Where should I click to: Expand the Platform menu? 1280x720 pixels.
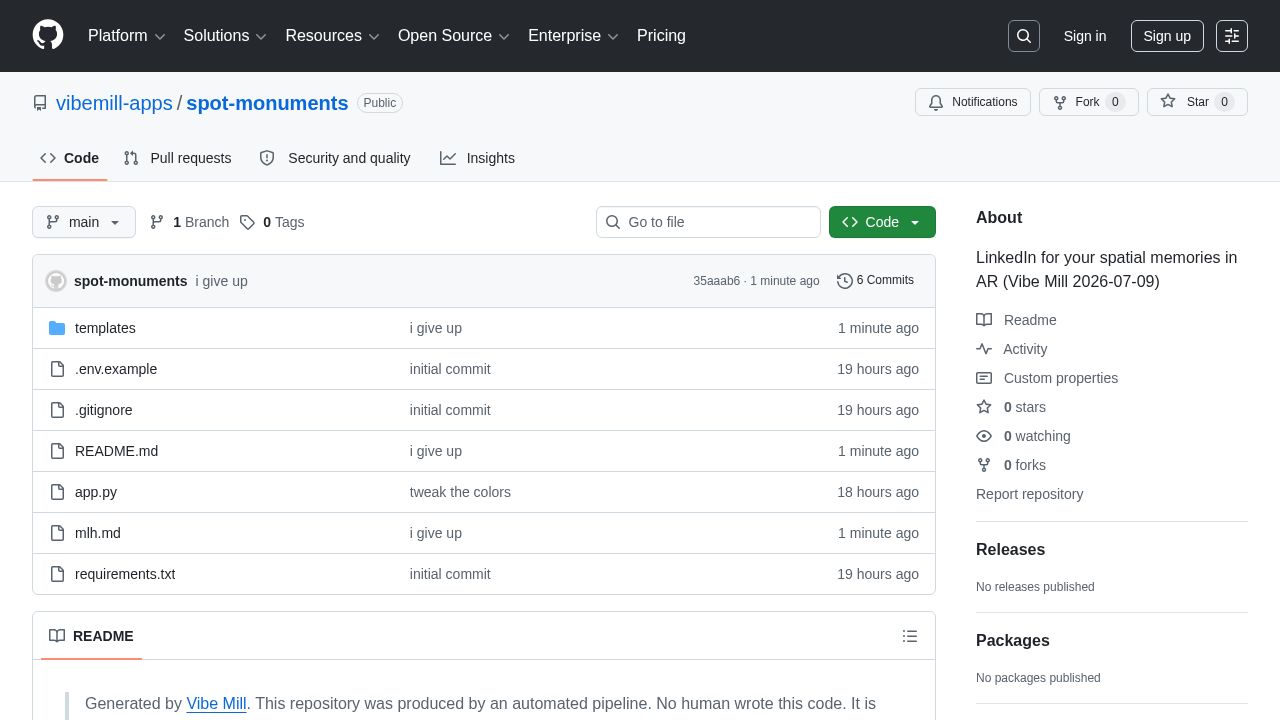127,36
